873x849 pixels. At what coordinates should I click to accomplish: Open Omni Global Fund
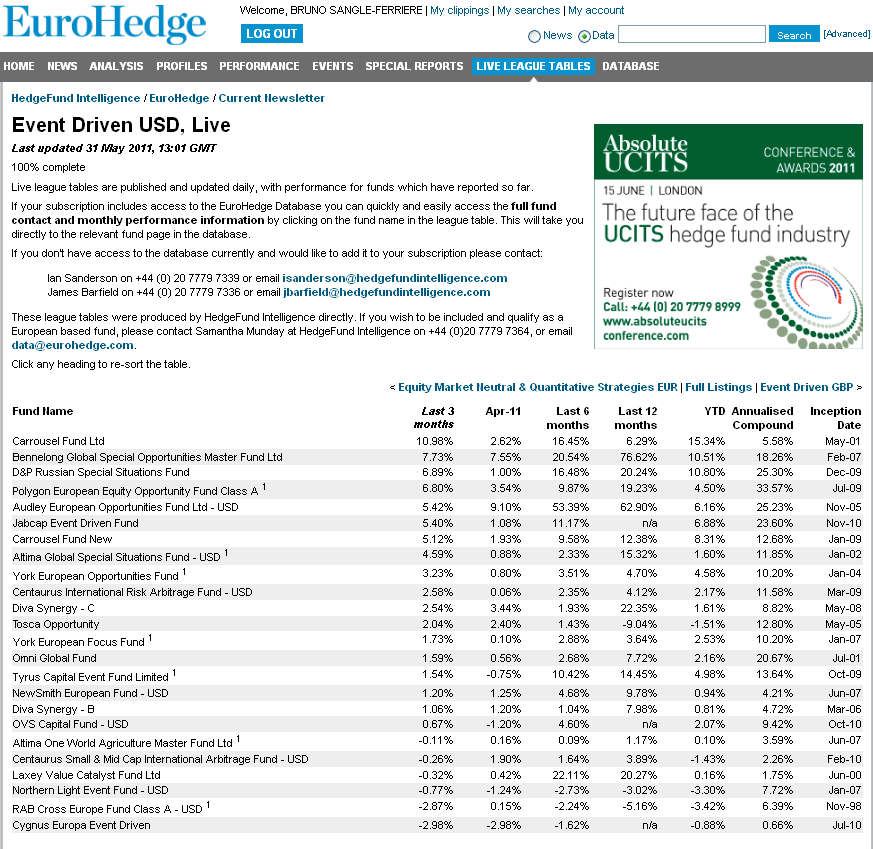coord(55,658)
